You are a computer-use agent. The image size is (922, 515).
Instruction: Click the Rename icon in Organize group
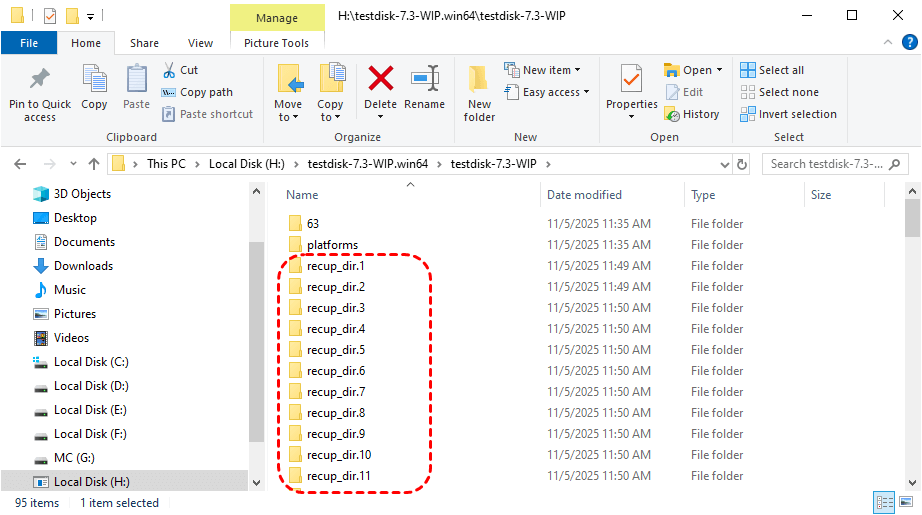424,80
